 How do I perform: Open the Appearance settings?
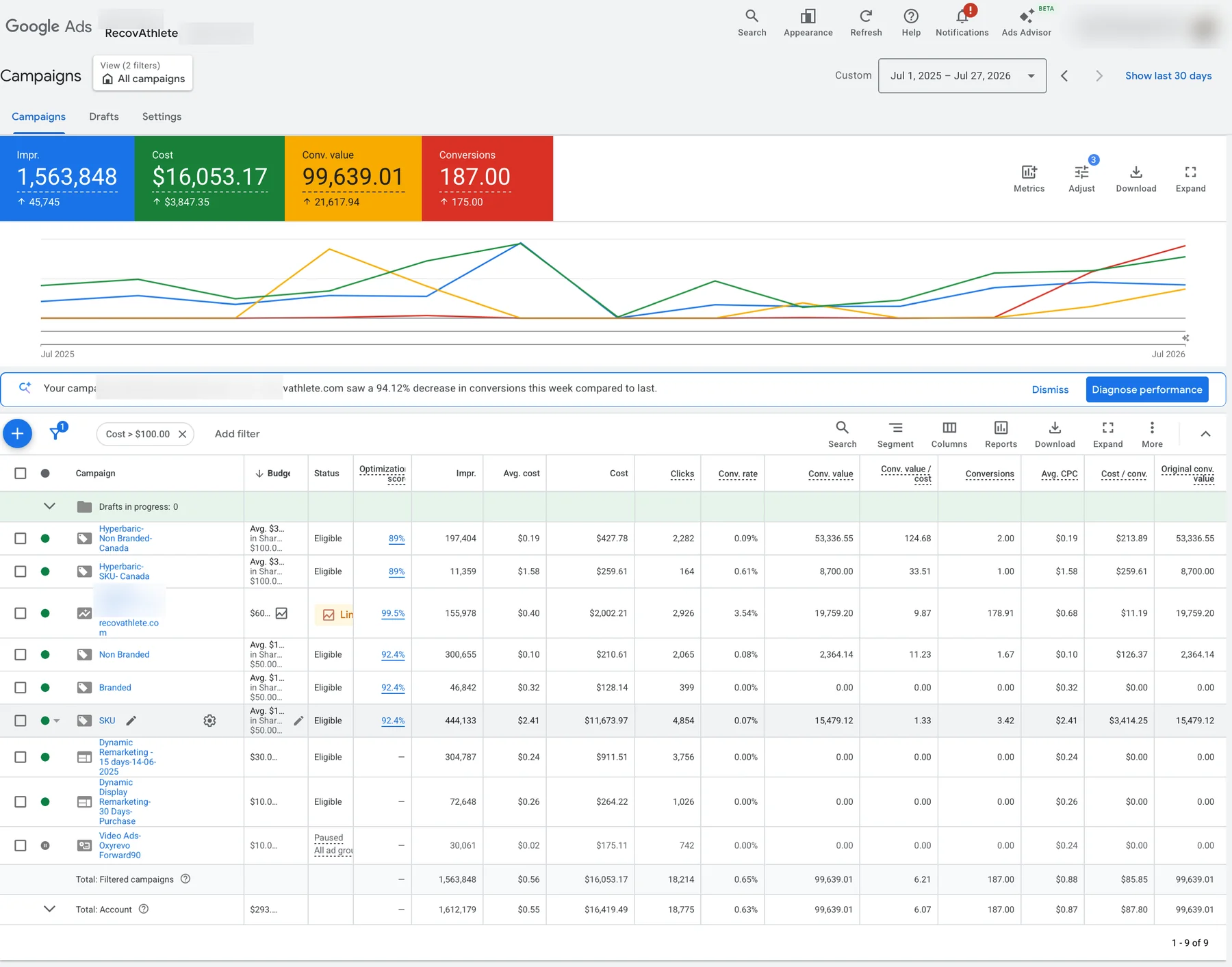pos(808,23)
